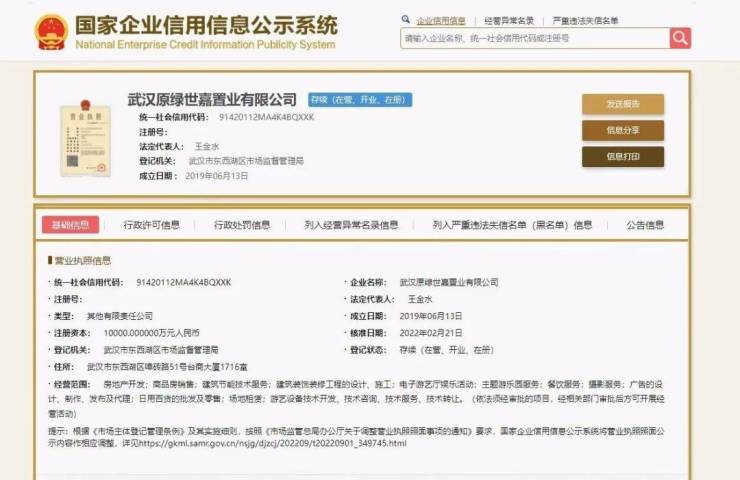Click the site title 国家企业信用信息公示系统

pos(206,25)
